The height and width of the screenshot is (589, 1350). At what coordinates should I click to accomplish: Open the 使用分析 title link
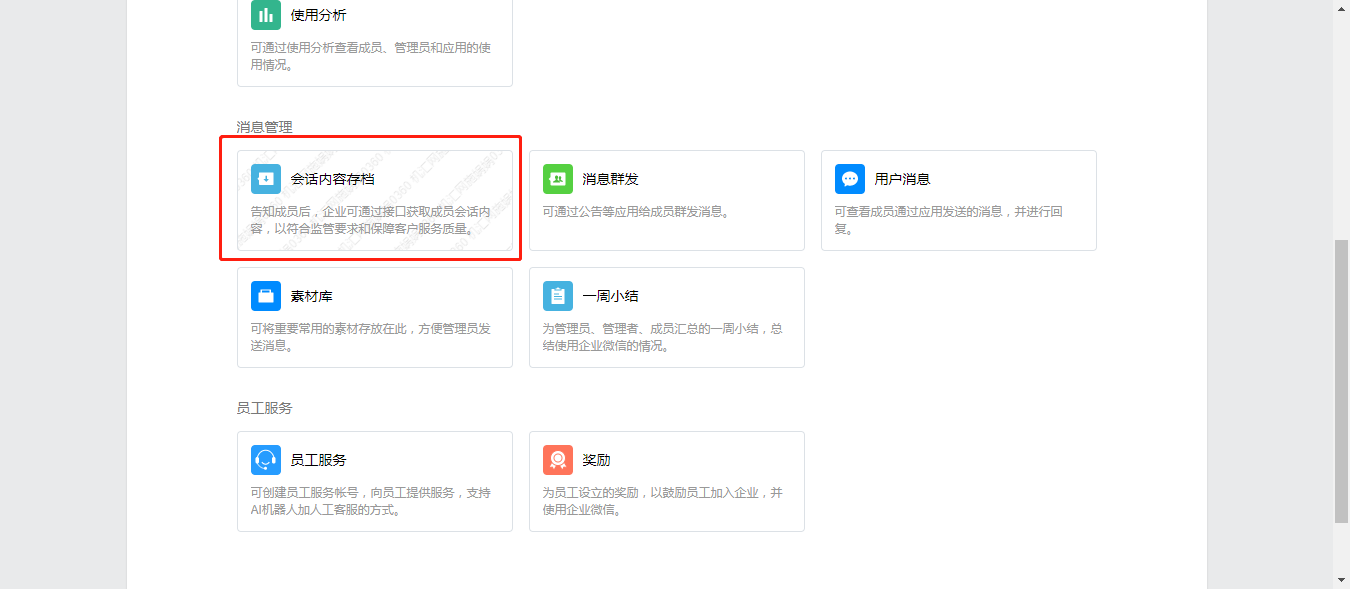[x=318, y=15]
